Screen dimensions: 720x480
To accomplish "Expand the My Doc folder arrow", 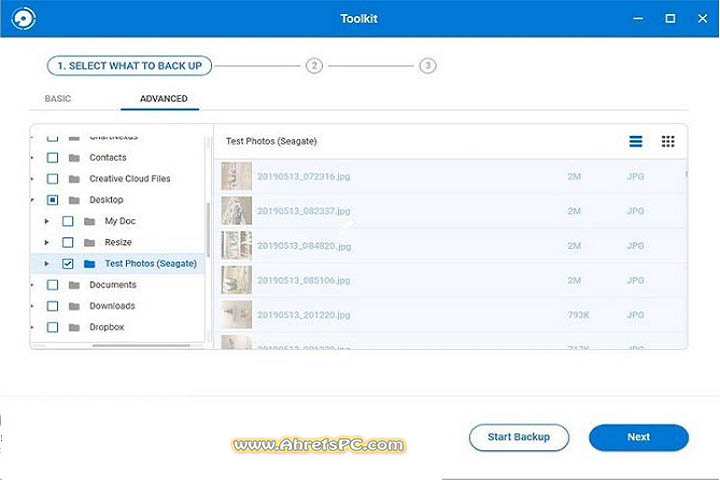I will tap(46, 221).
